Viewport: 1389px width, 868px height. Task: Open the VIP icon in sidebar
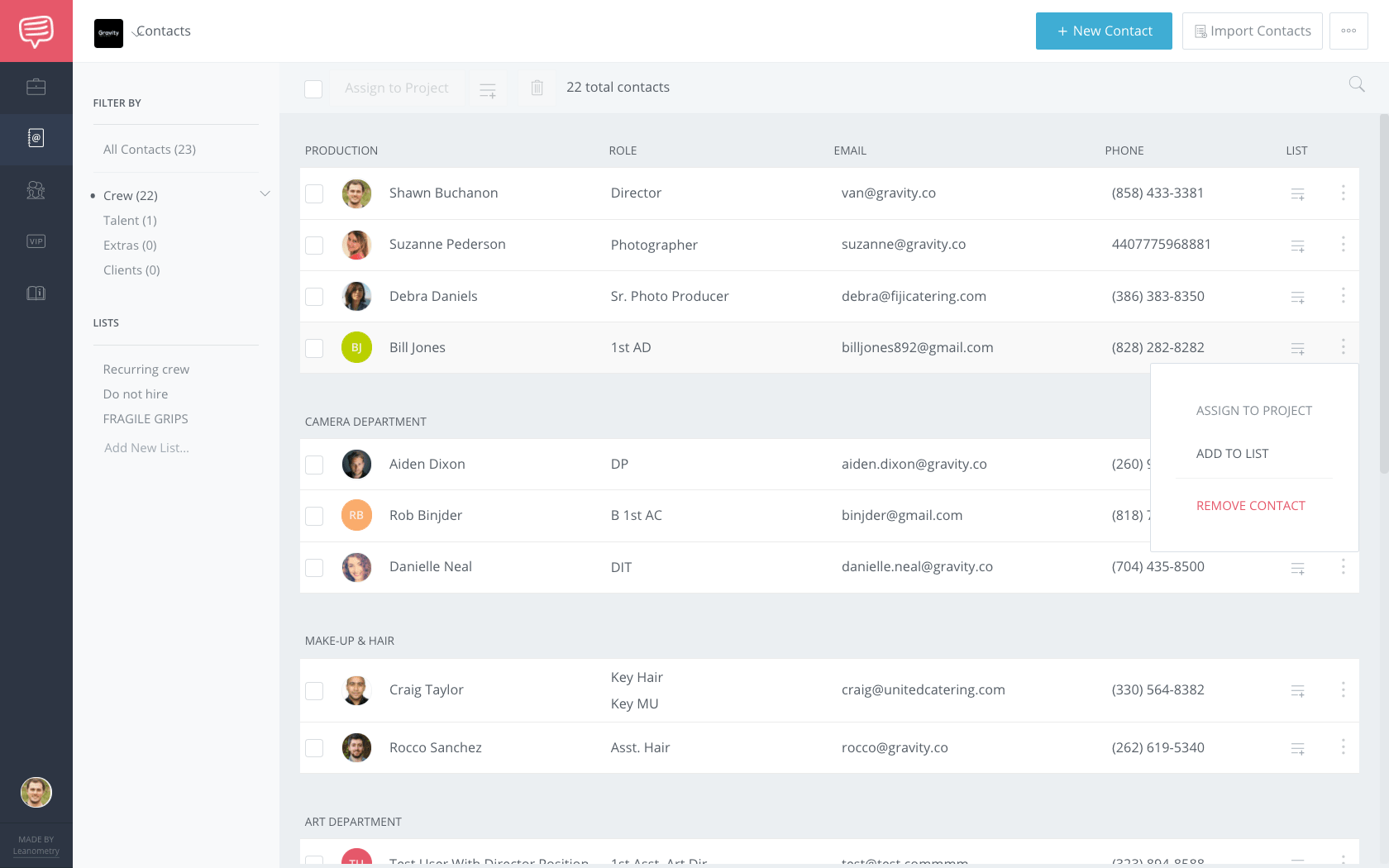tap(36, 241)
